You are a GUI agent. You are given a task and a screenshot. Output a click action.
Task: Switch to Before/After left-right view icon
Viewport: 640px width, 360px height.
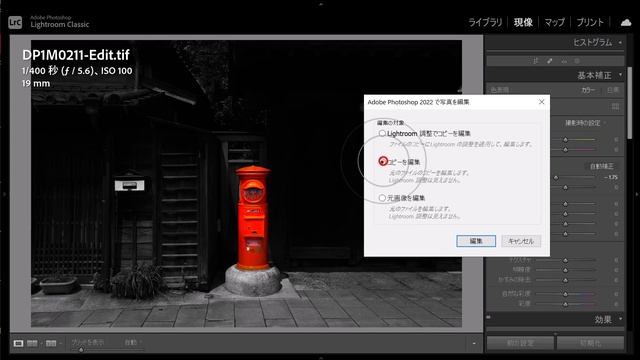point(32,343)
